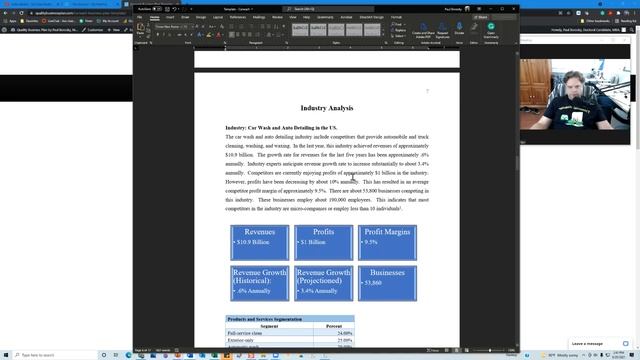Image resolution: width=640 pixels, height=360 pixels.
Task: Click Find in the Editing group
Action: click(398, 24)
